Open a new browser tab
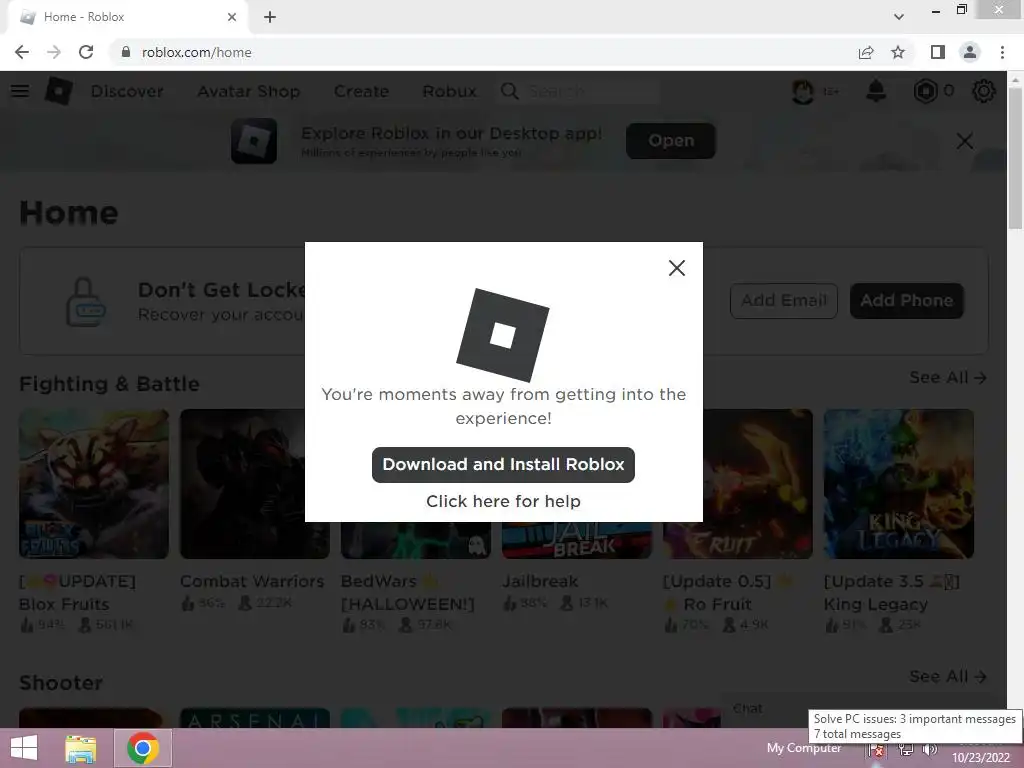The height and width of the screenshot is (768, 1024). pyautogui.click(x=270, y=18)
